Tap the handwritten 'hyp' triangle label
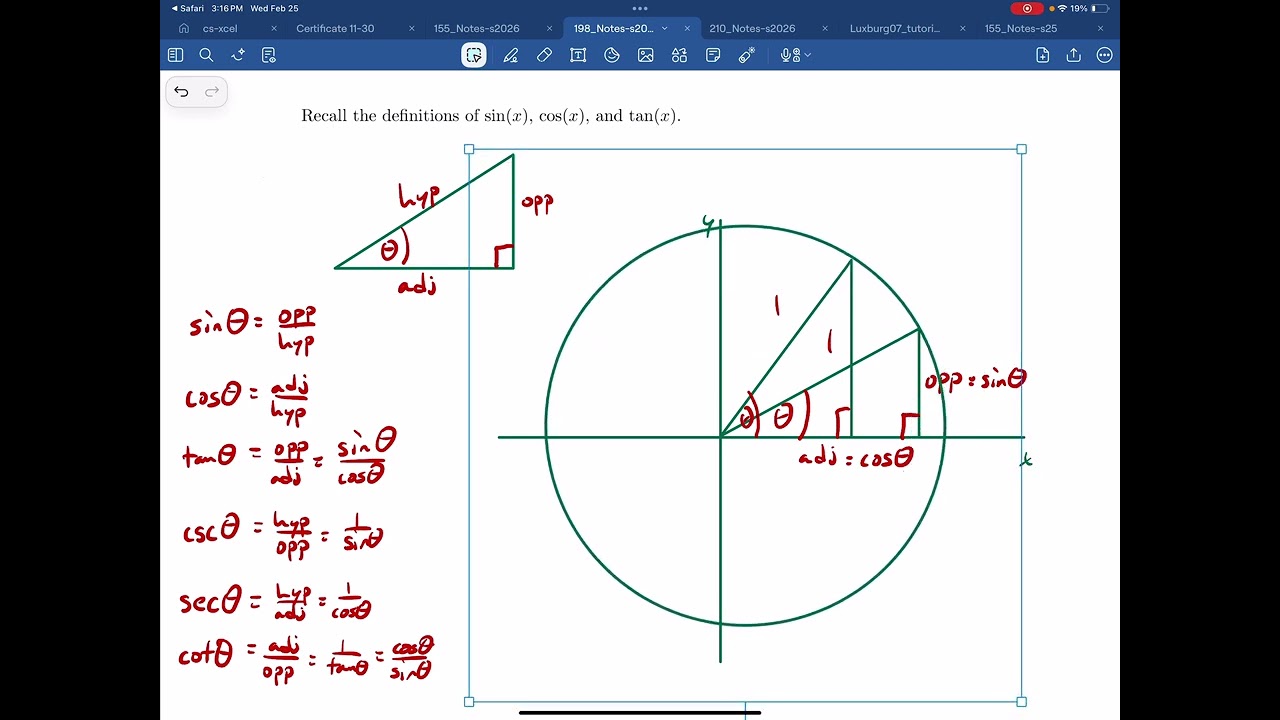1280x720 pixels. [419, 196]
